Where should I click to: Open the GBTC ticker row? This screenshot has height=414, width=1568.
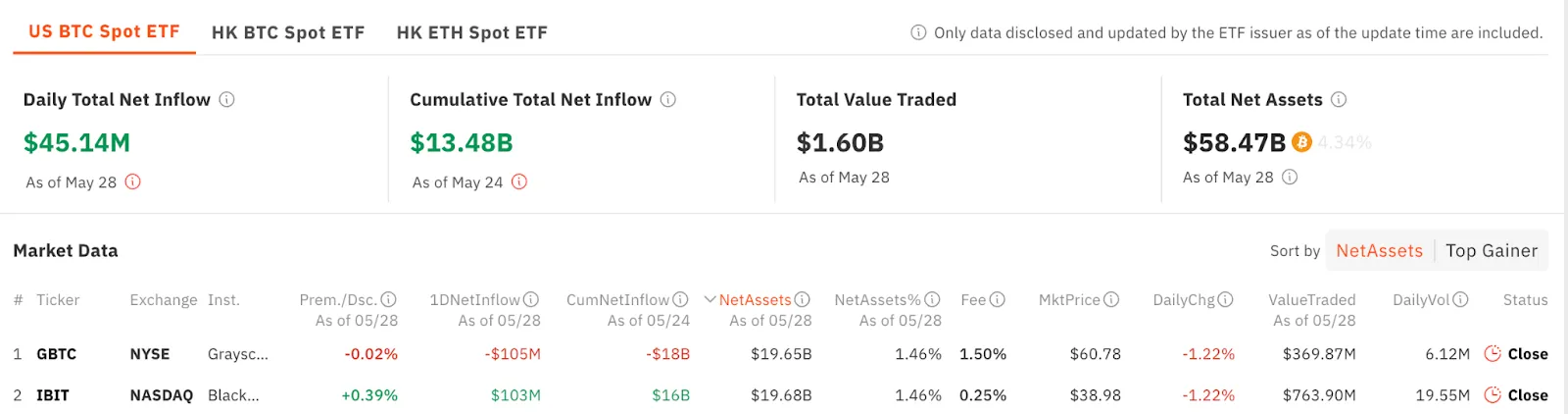click(x=56, y=354)
